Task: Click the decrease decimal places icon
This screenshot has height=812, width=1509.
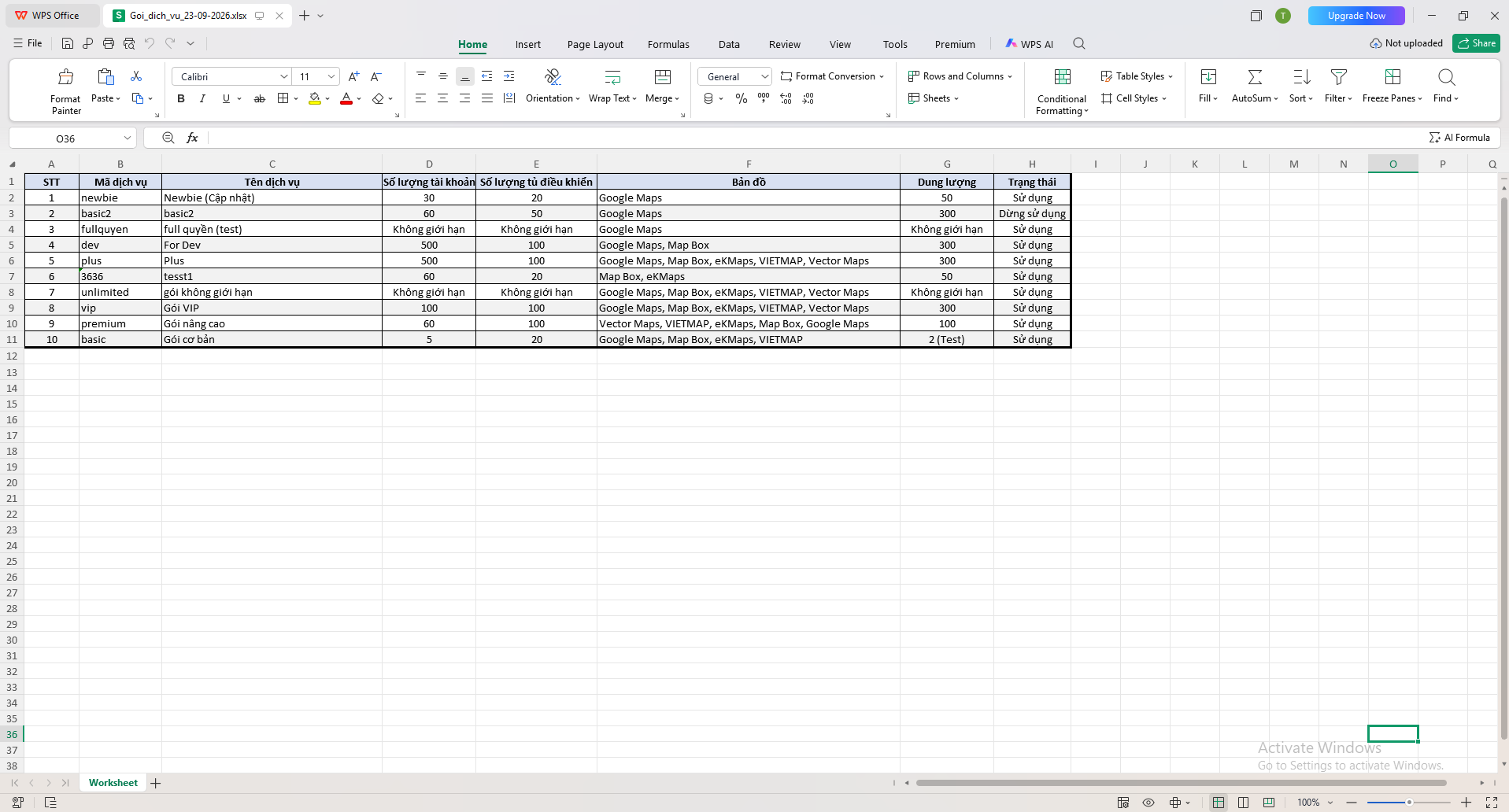Action: pyautogui.click(x=808, y=98)
